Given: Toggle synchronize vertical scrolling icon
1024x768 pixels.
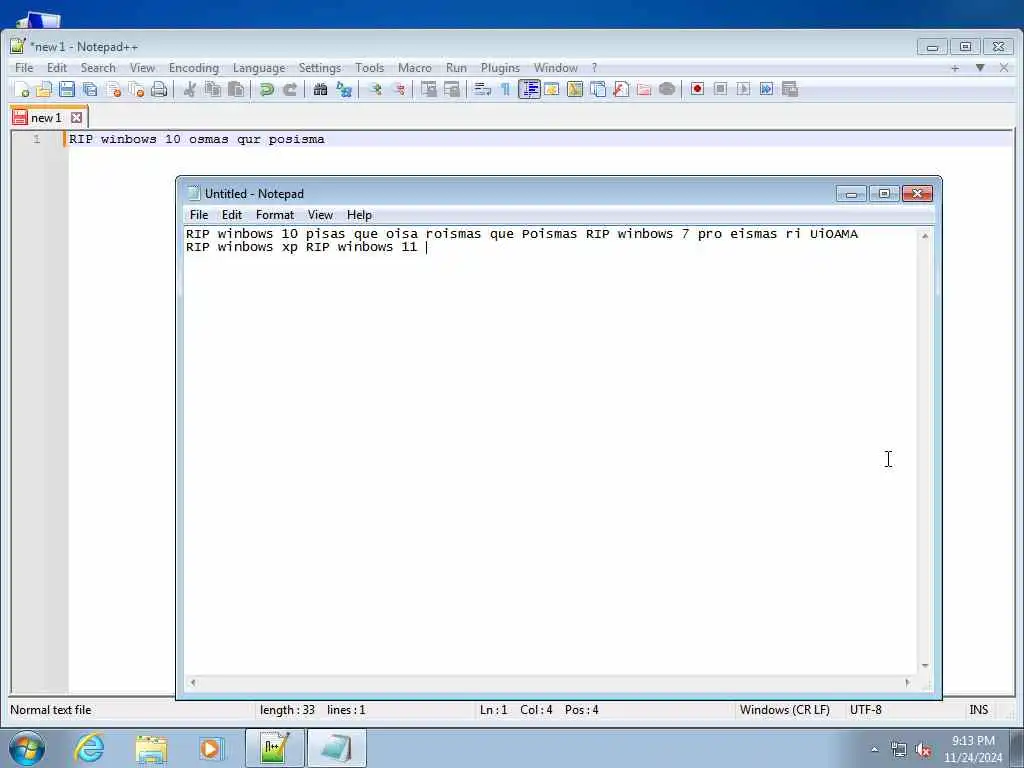Looking at the screenshot, I should tap(428, 89).
